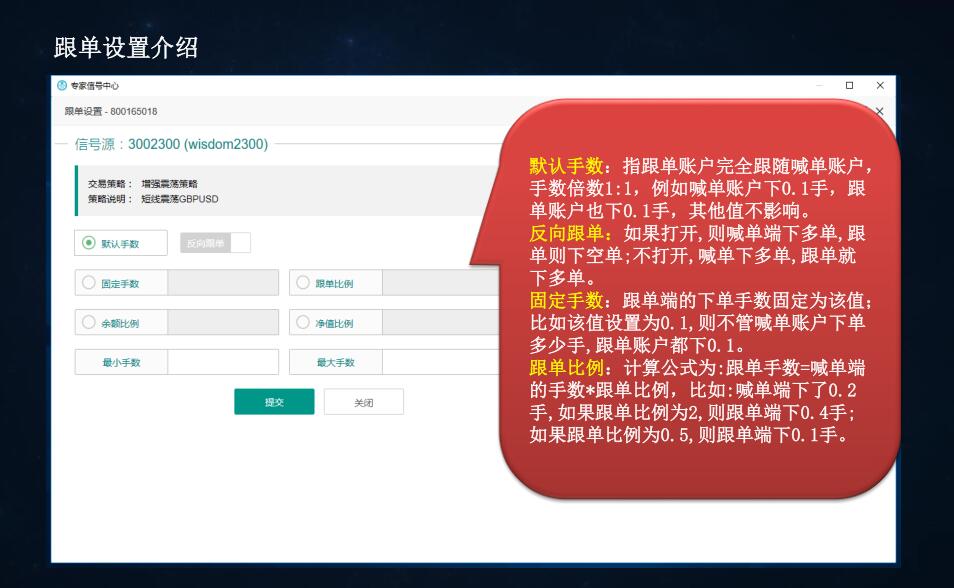Close the 跟单设置 dialog with its X
The height and width of the screenshot is (588, 954).
click(880, 111)
